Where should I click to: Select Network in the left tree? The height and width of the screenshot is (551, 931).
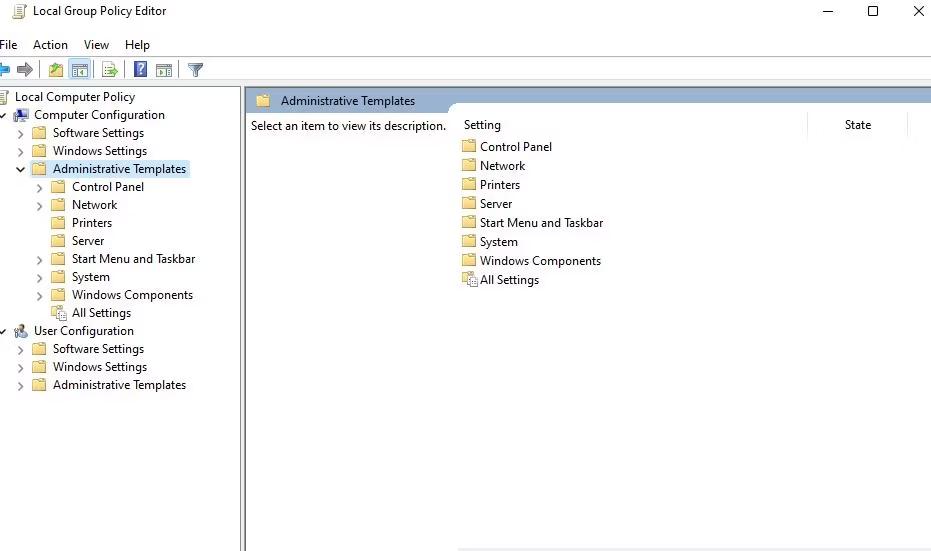coord(94,205)
